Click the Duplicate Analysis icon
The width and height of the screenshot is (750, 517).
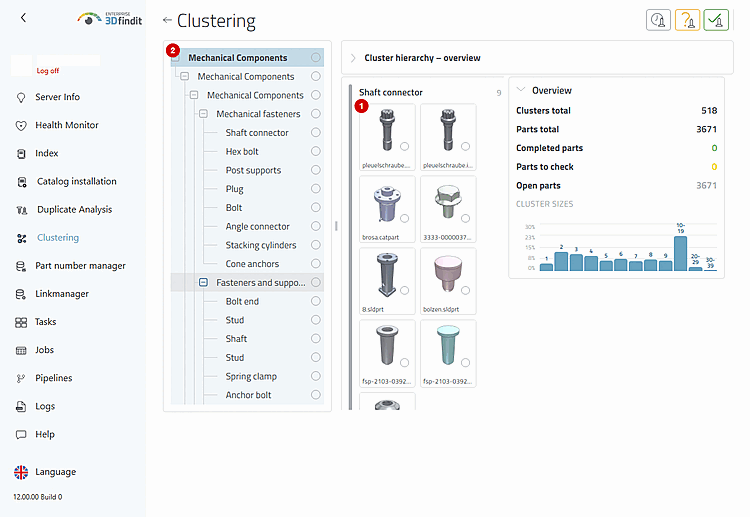[22, 210]
